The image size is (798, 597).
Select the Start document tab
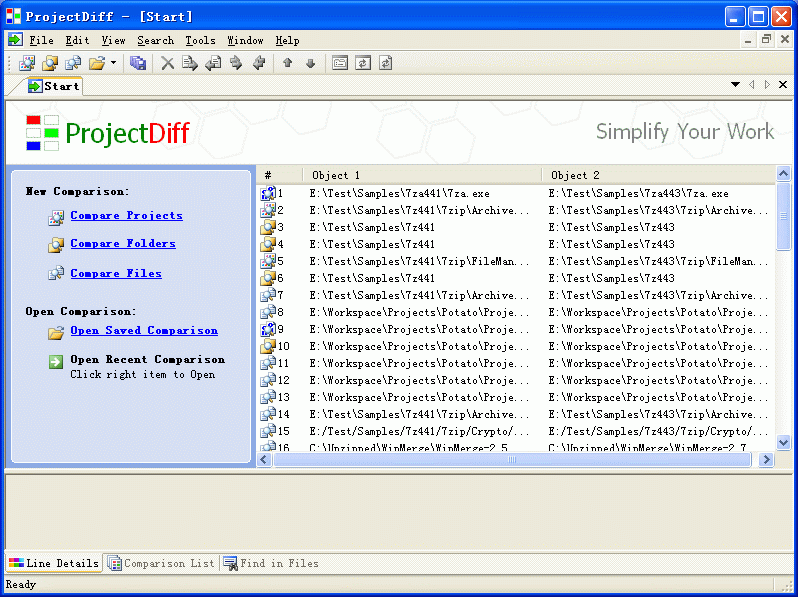pyautogui.click(x=53, y=86)
